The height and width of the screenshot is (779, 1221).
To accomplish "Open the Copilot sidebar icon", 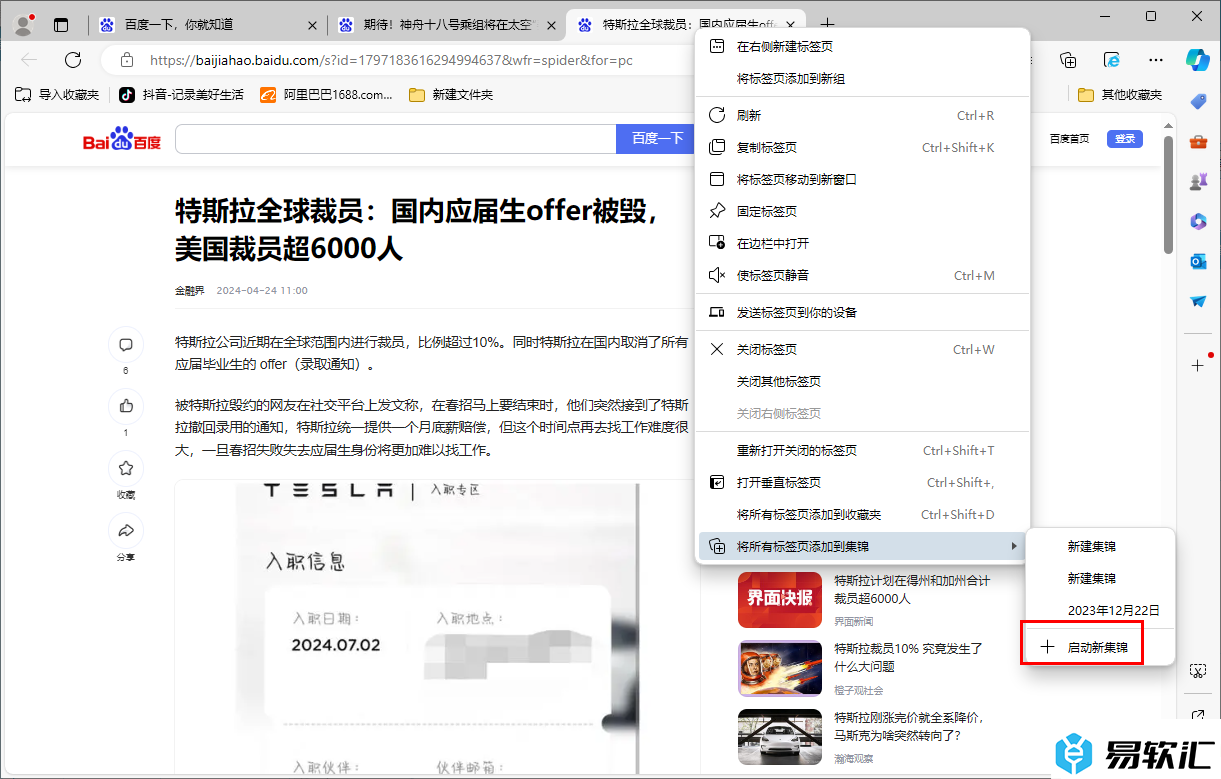I will click(1198, 59).
